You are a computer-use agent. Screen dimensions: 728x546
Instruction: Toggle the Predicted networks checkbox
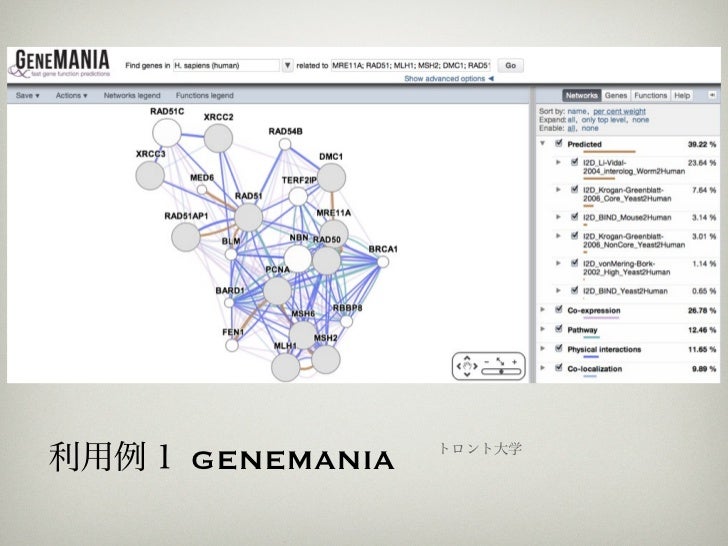[559, 143]
